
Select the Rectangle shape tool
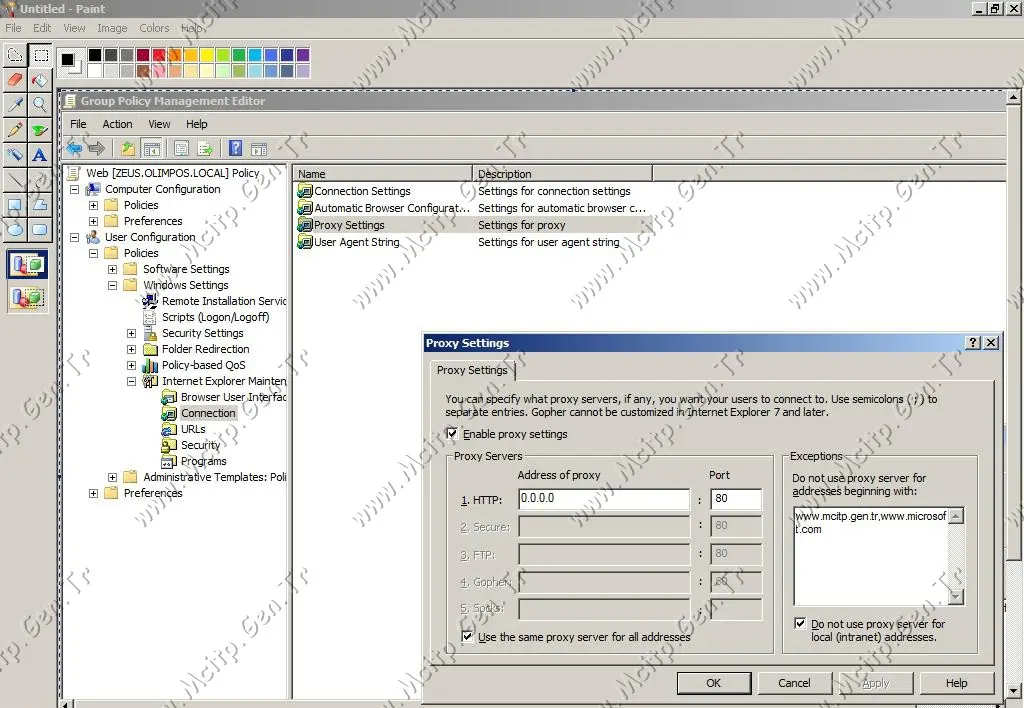point(15,204)
